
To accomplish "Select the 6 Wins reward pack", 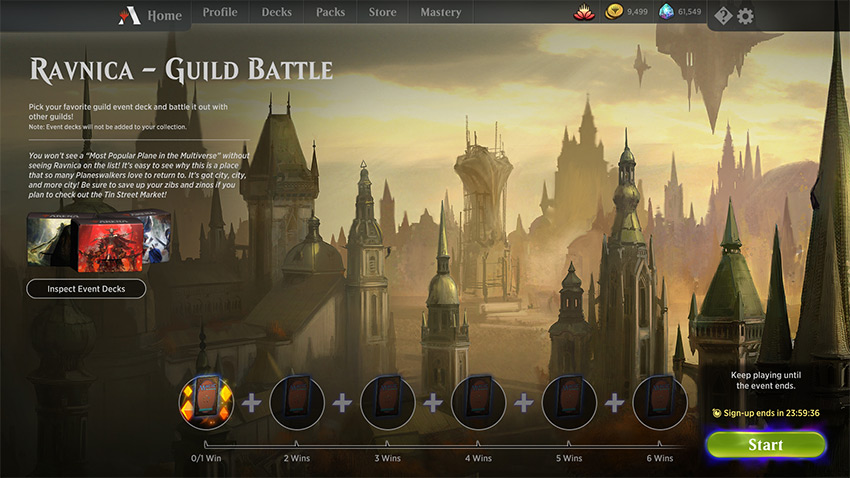I will coord(660,402).
